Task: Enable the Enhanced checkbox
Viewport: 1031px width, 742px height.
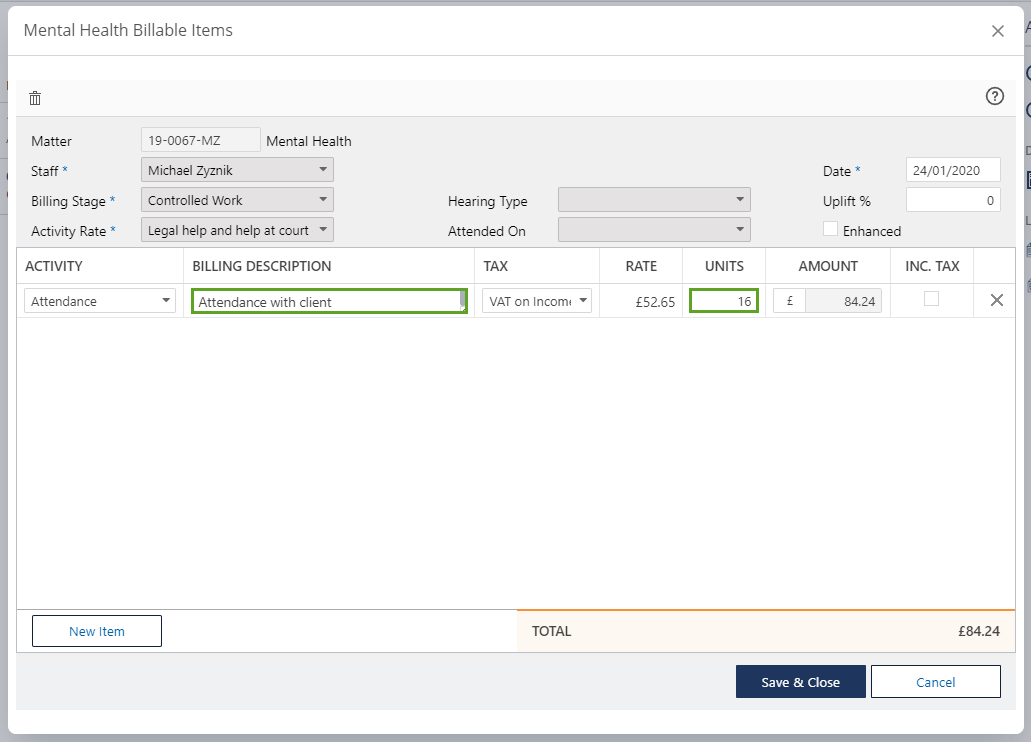Action: click(830, 229)
